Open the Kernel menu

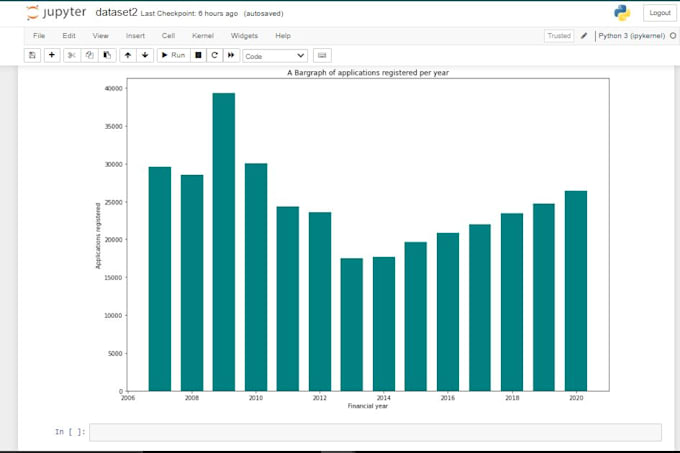(x=203, y=36)
